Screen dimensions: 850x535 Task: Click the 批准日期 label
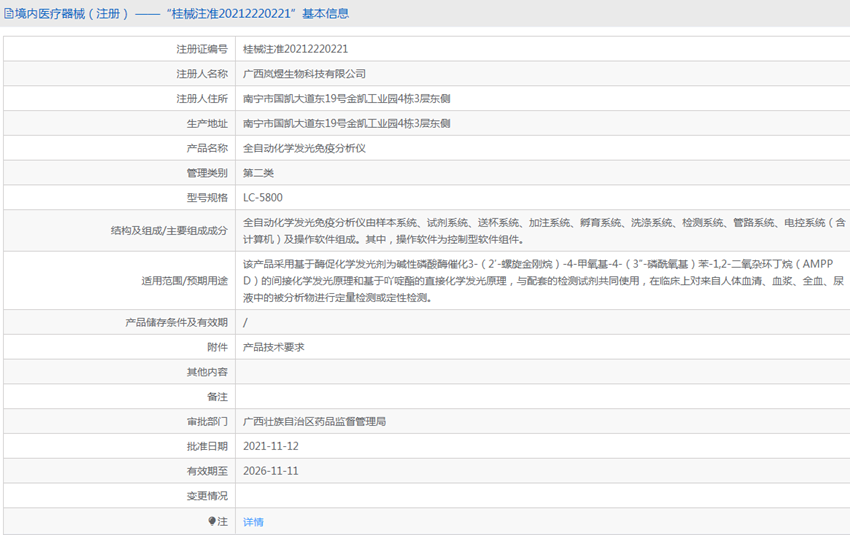tap(207, 446)
